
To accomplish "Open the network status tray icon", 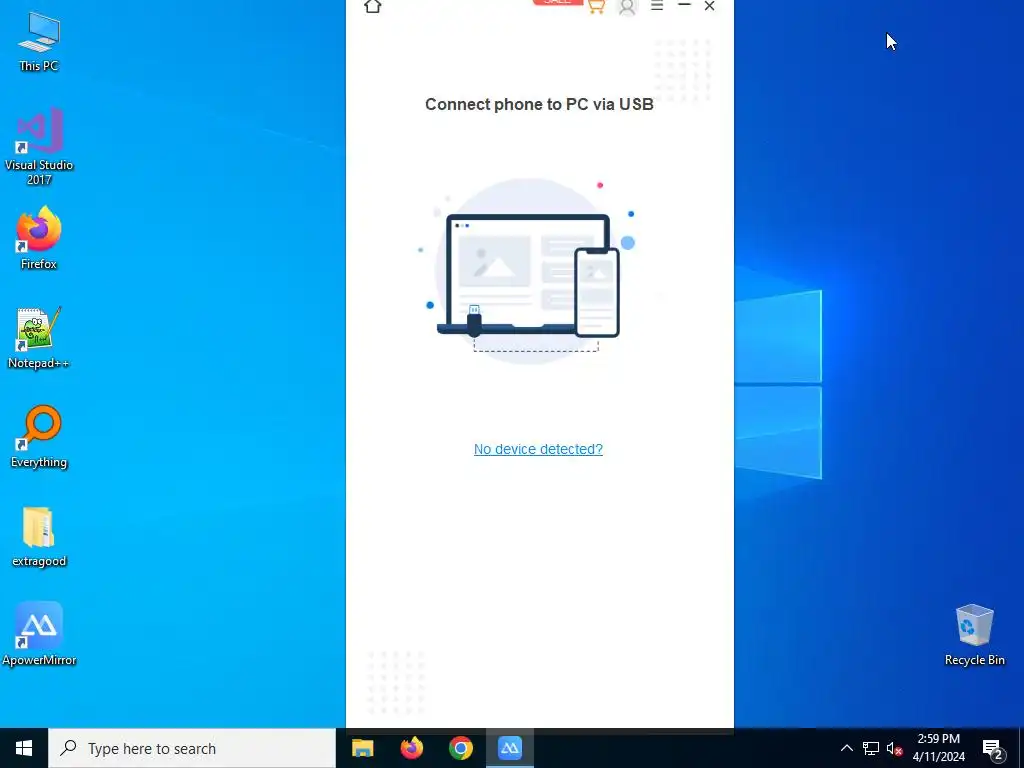I will (871, 748).
